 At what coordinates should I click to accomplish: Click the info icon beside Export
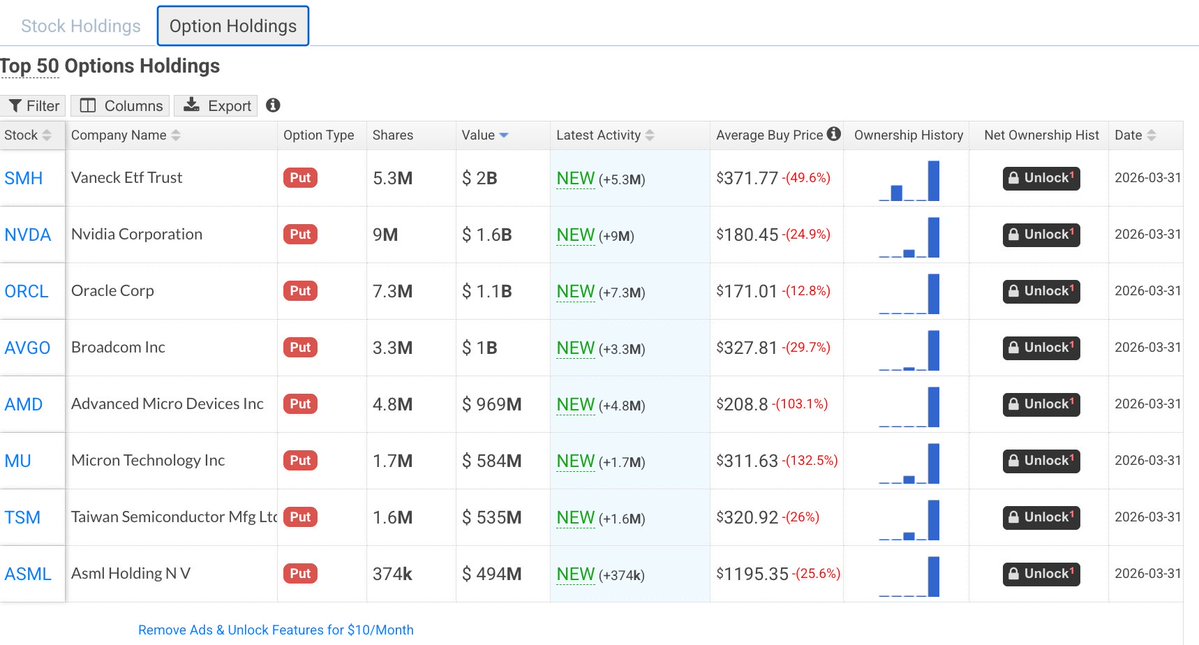[x=273, y=105]
